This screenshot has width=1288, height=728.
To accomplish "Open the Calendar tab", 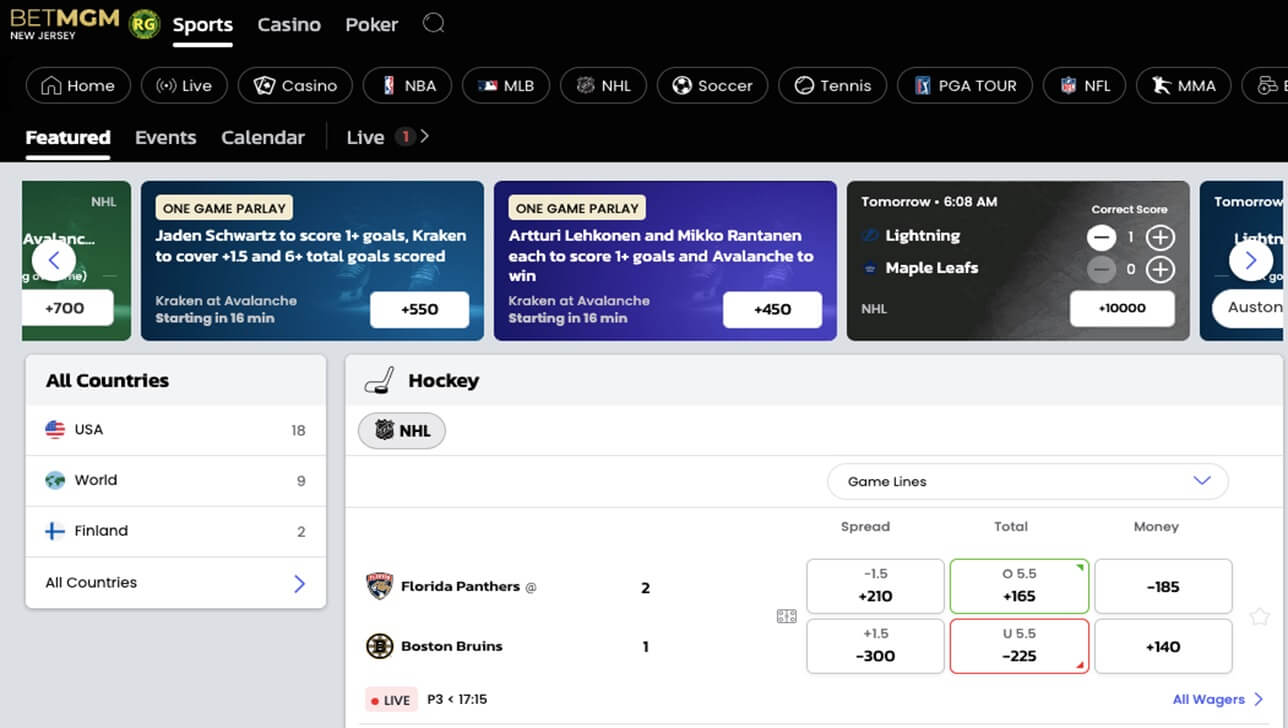I will pos(263,138).
